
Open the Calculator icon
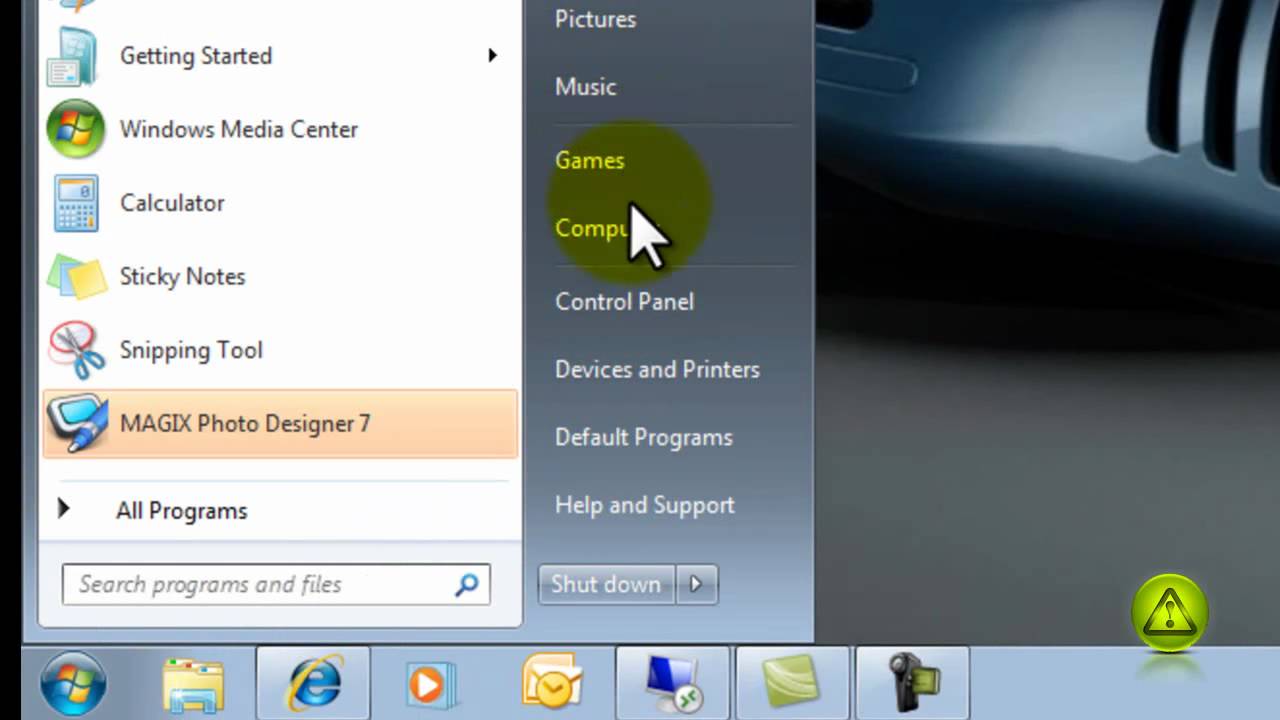pyautogui.click(x=75, y=203)
